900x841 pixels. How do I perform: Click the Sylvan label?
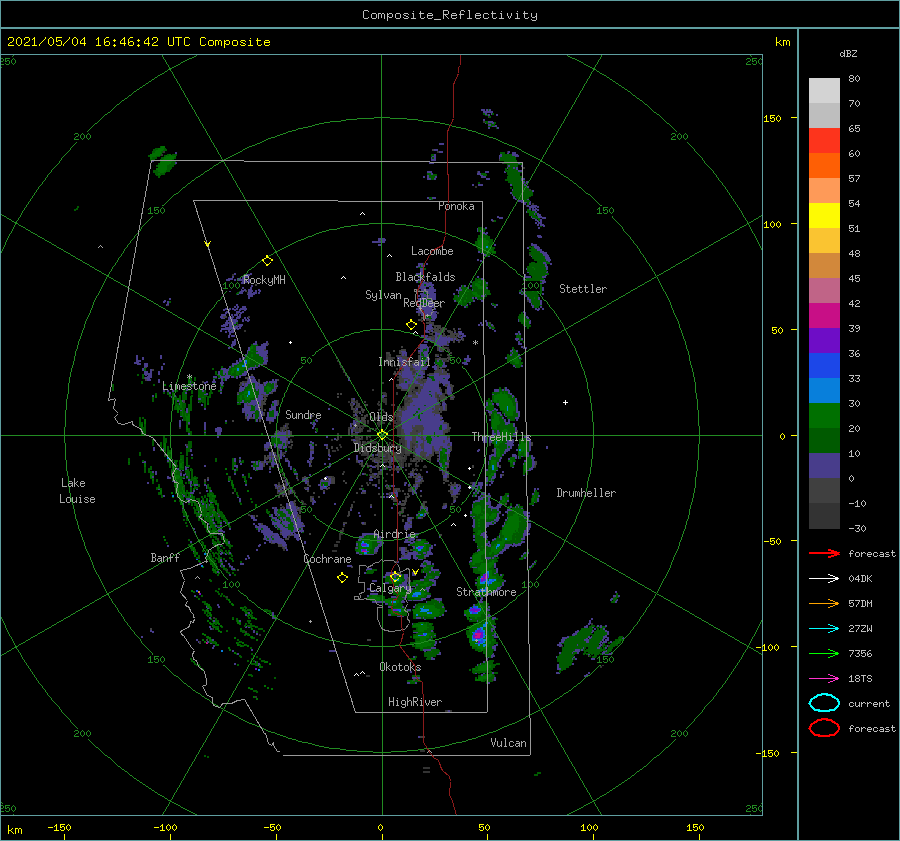[x=383, y=295]
